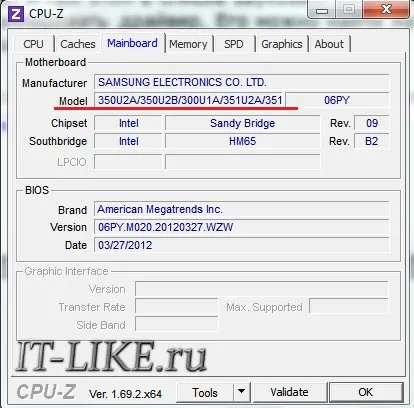Screen dimensions: 414x408
Task: Select the Mainboard tab
Action: [132, 43]
